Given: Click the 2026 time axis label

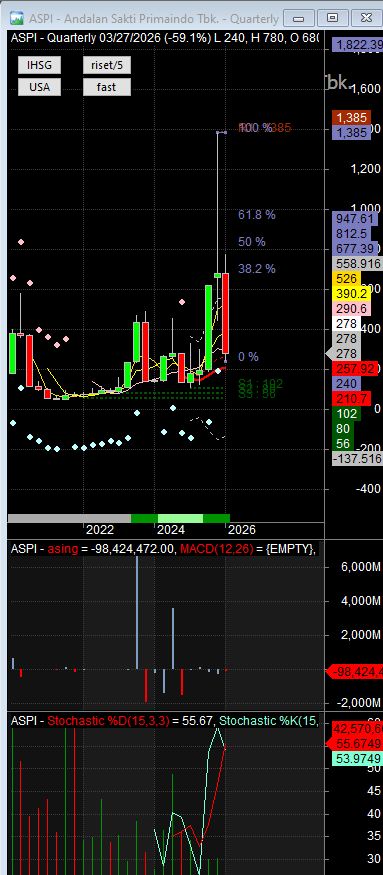Looking at the screenshot, I should click(x=242, y=530).
